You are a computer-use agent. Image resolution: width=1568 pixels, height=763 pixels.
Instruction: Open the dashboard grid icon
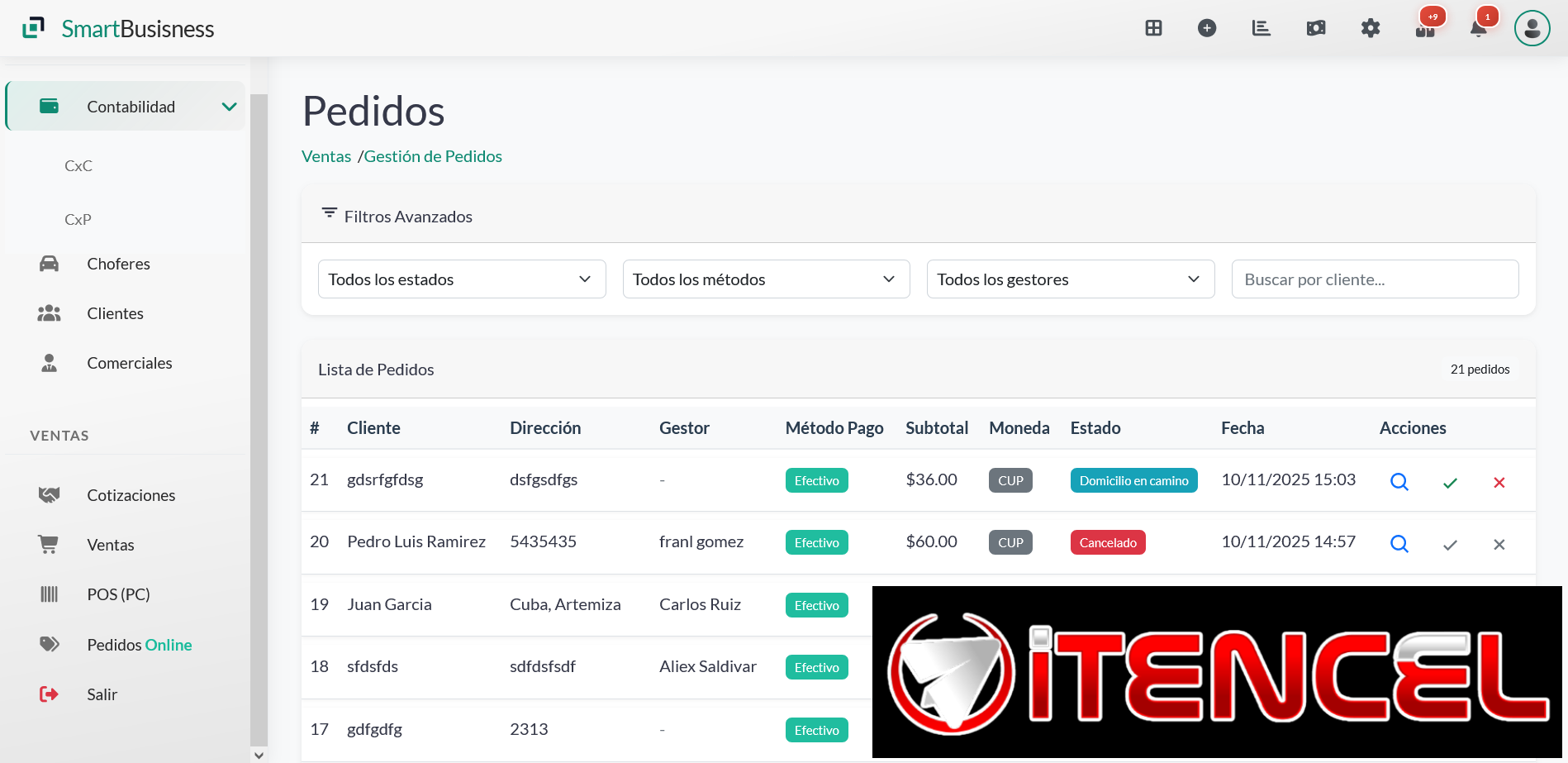1153,27
